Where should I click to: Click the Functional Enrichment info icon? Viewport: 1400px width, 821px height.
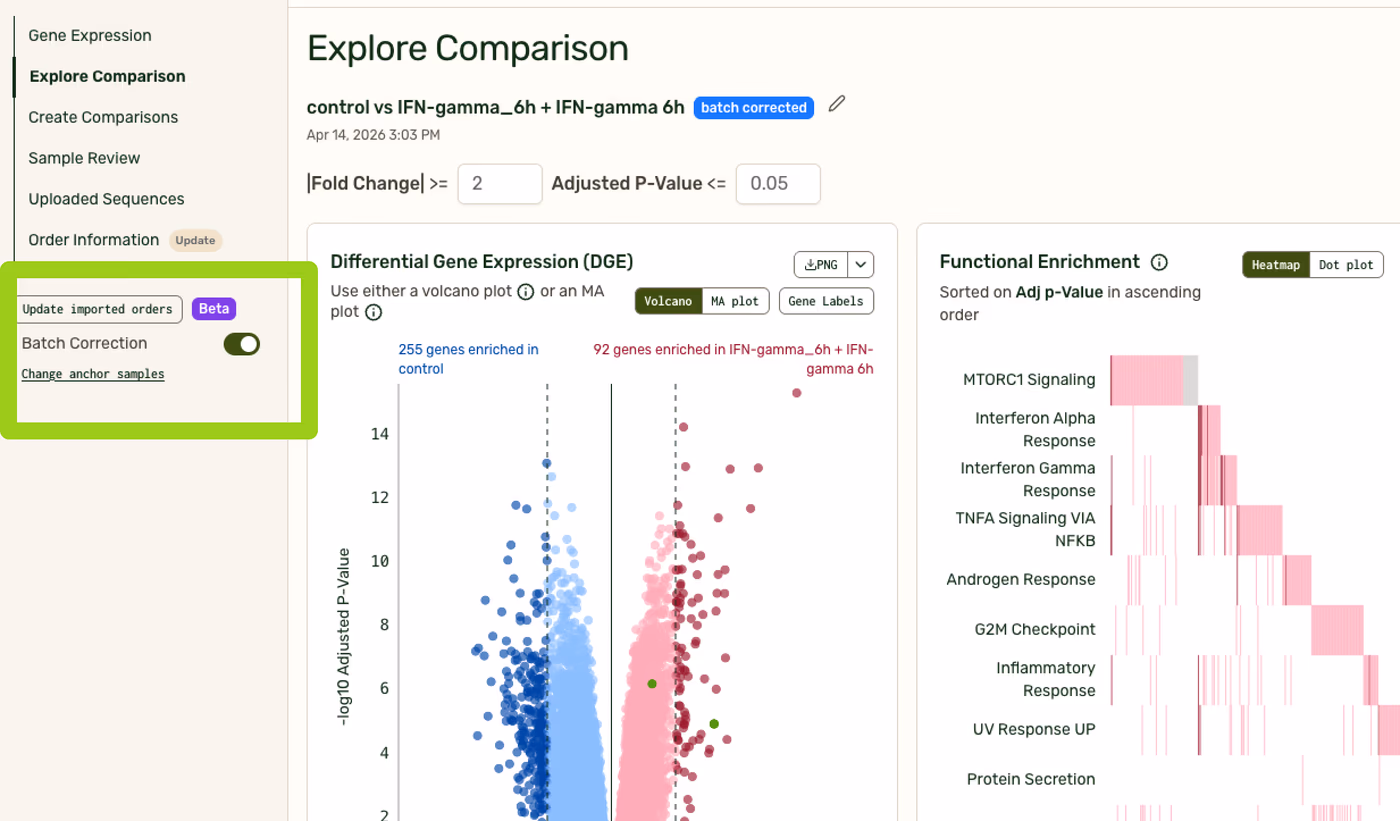point(1159,262)
